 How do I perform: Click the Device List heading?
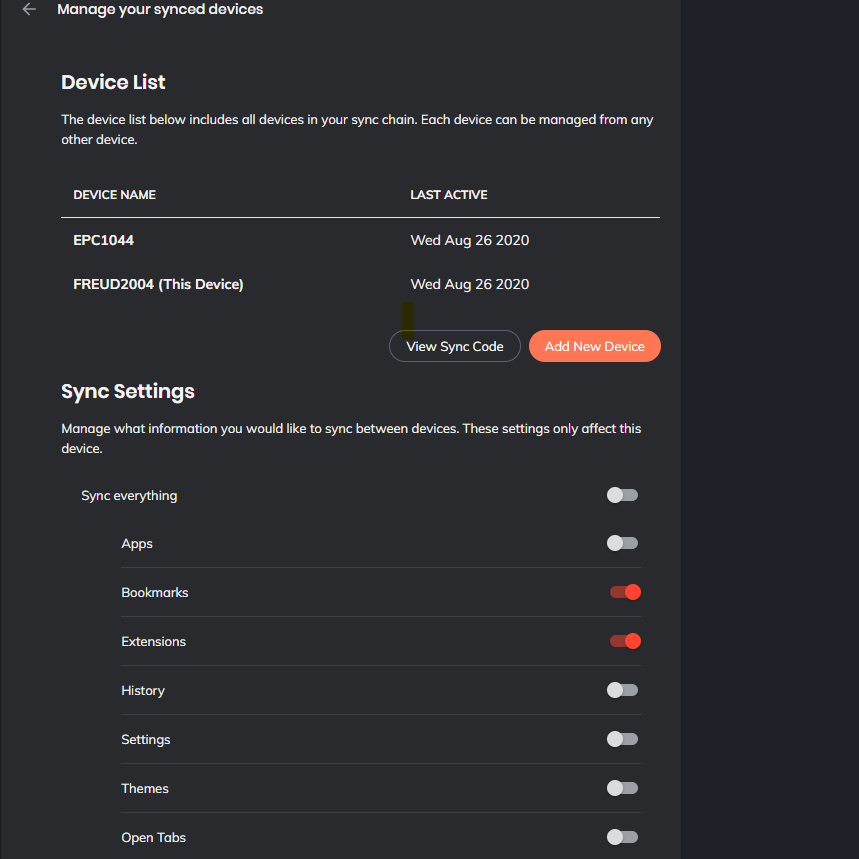tap(113, 82)
